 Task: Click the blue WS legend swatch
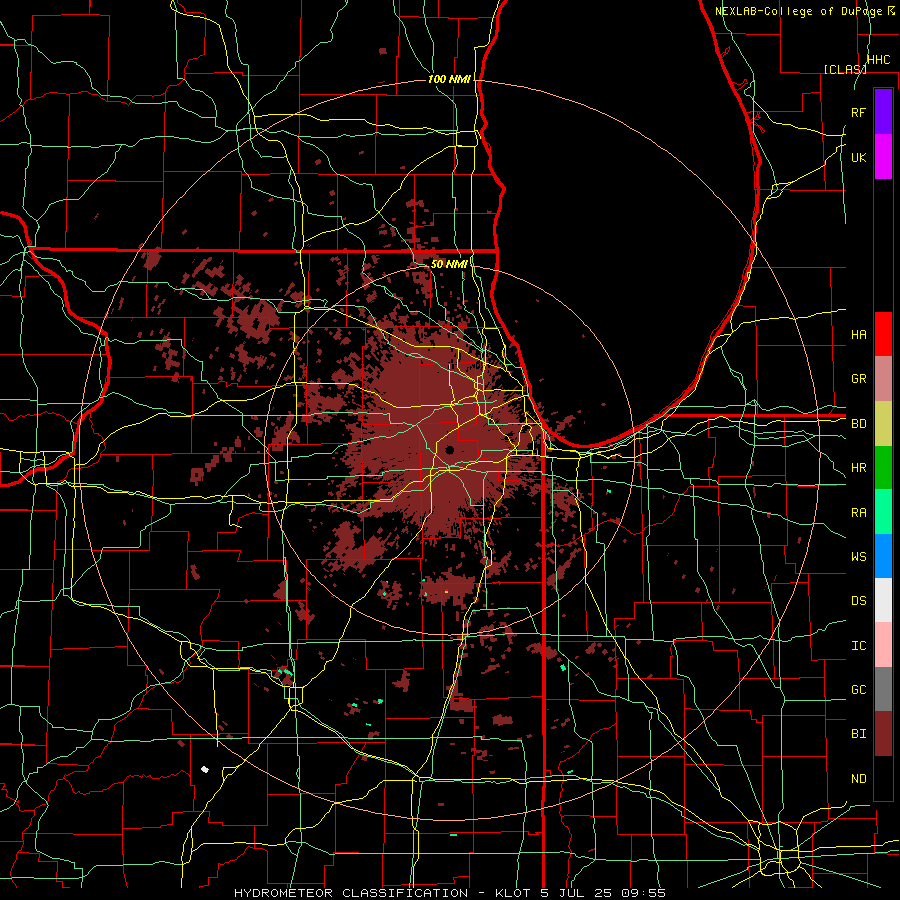[883, 556]
